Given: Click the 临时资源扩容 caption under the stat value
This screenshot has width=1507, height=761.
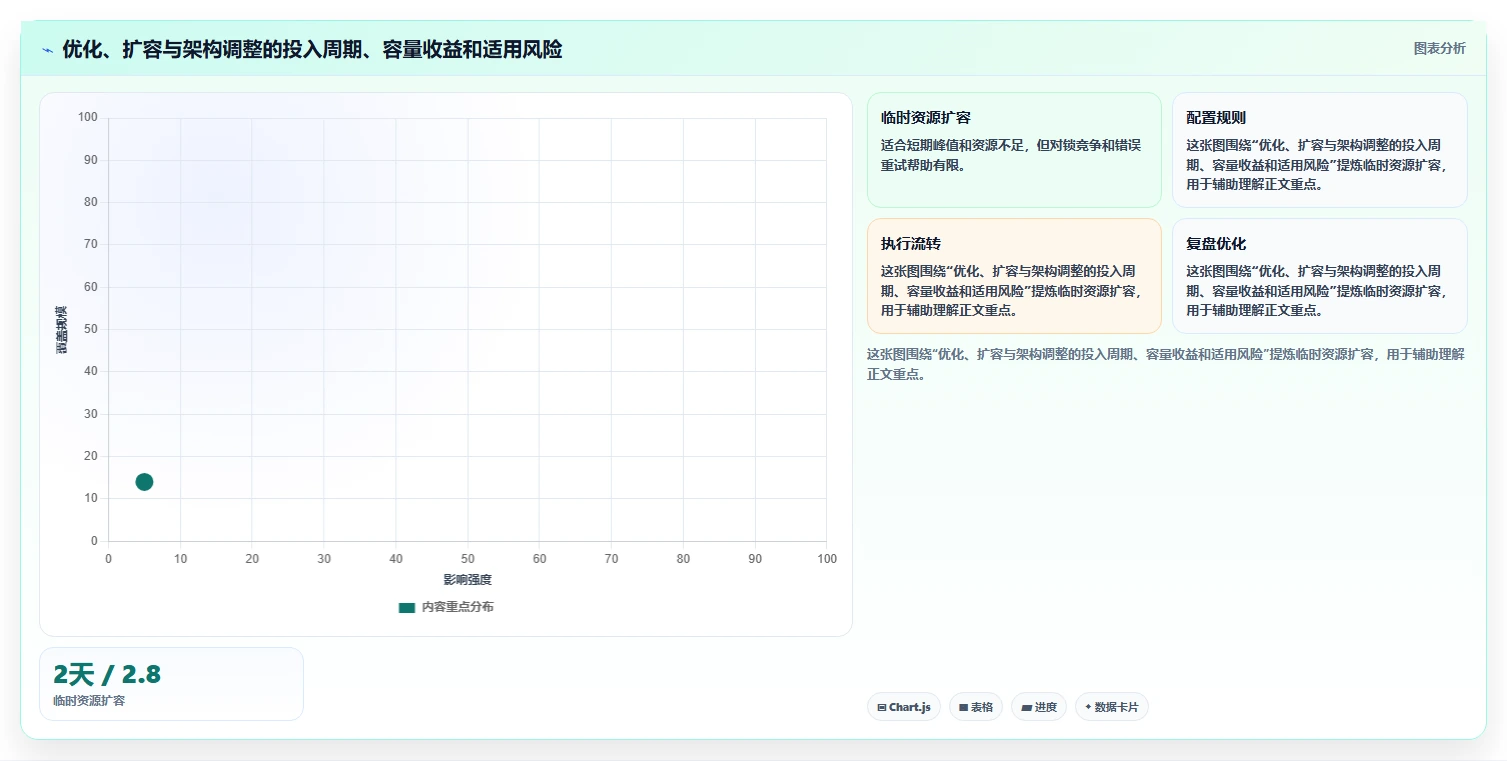Looking at the screenshot, I should [89, 701].
